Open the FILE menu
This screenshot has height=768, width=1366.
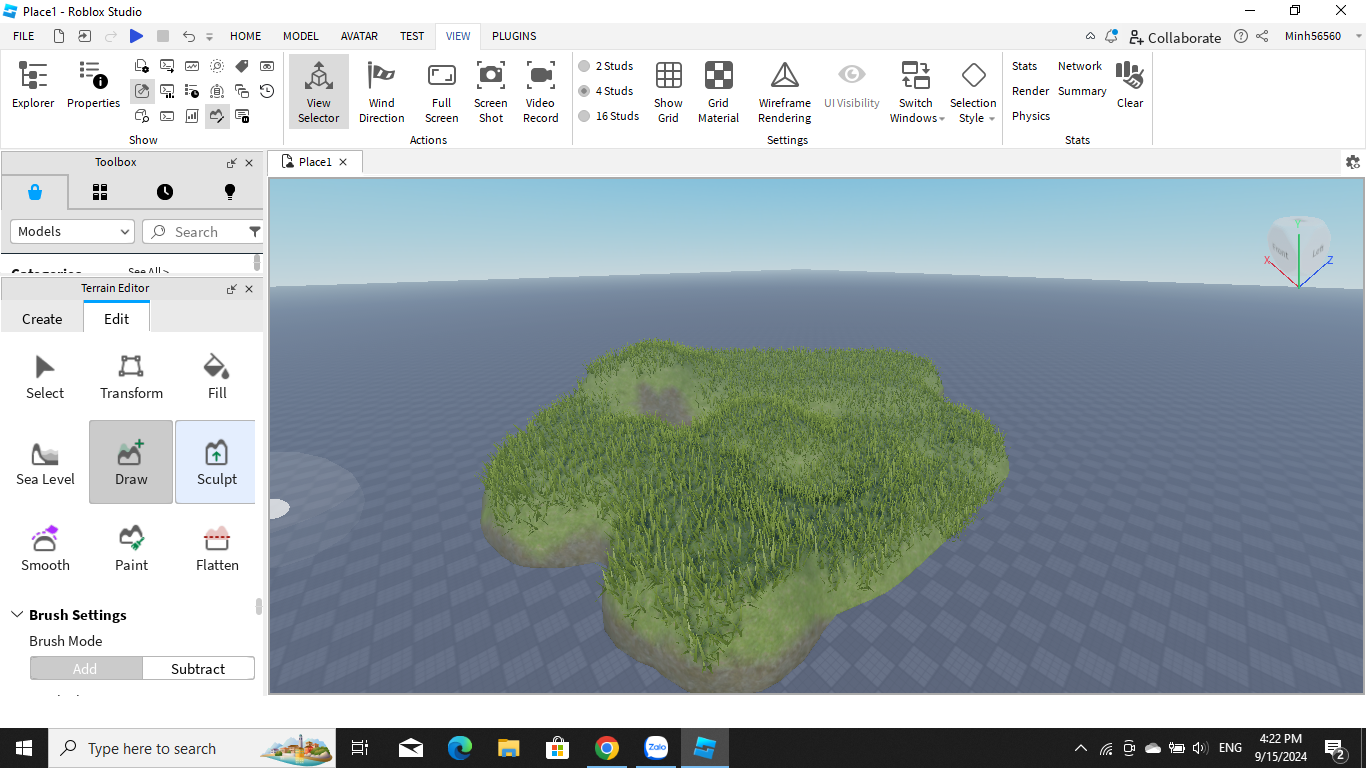(x=24, y=36)
